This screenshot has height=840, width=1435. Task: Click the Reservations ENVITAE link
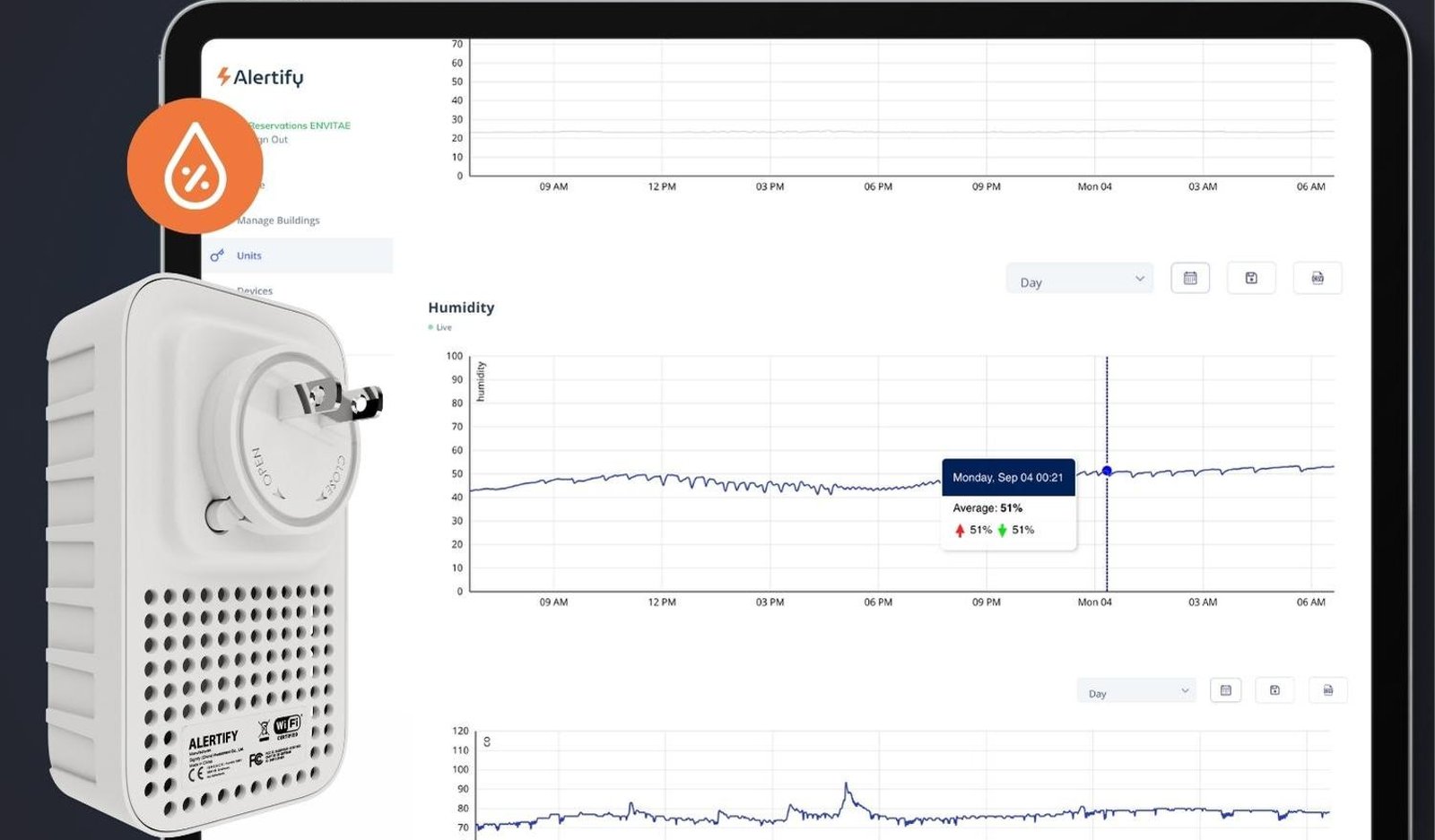(x=300, y=126)
